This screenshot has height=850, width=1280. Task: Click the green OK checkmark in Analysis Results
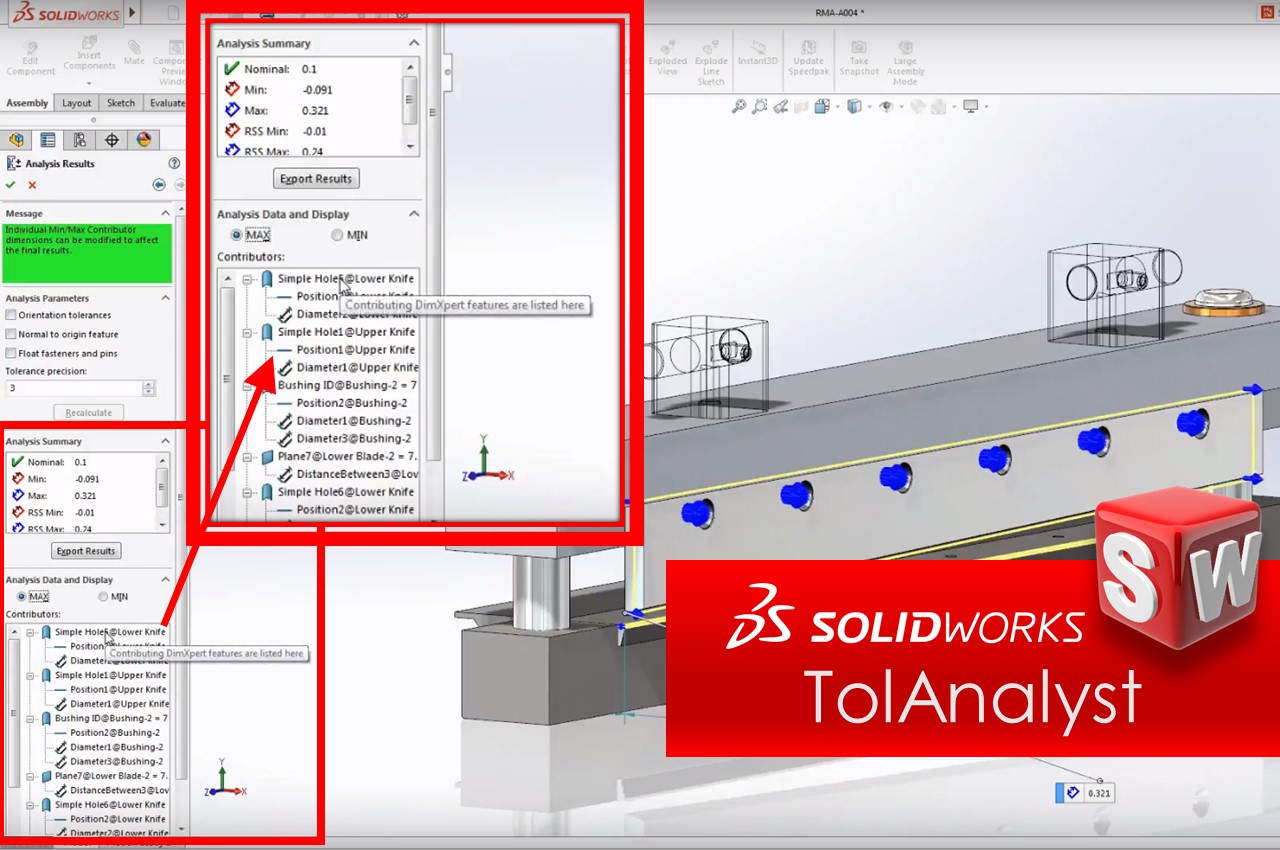click(x=11, y=185)
